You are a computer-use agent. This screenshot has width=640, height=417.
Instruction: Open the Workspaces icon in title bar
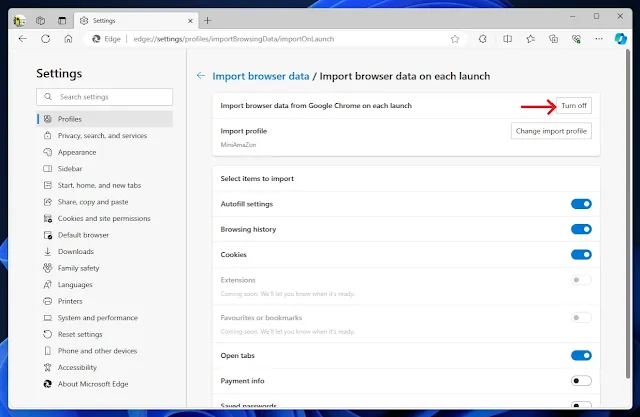40,20
